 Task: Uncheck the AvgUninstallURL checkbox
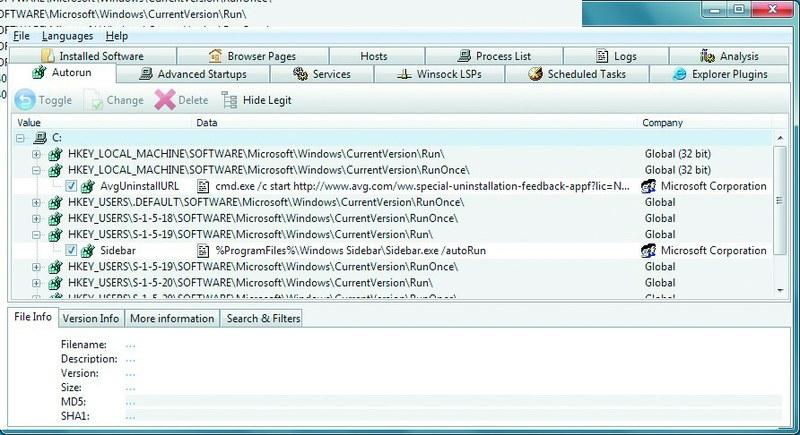coord(71,186)
